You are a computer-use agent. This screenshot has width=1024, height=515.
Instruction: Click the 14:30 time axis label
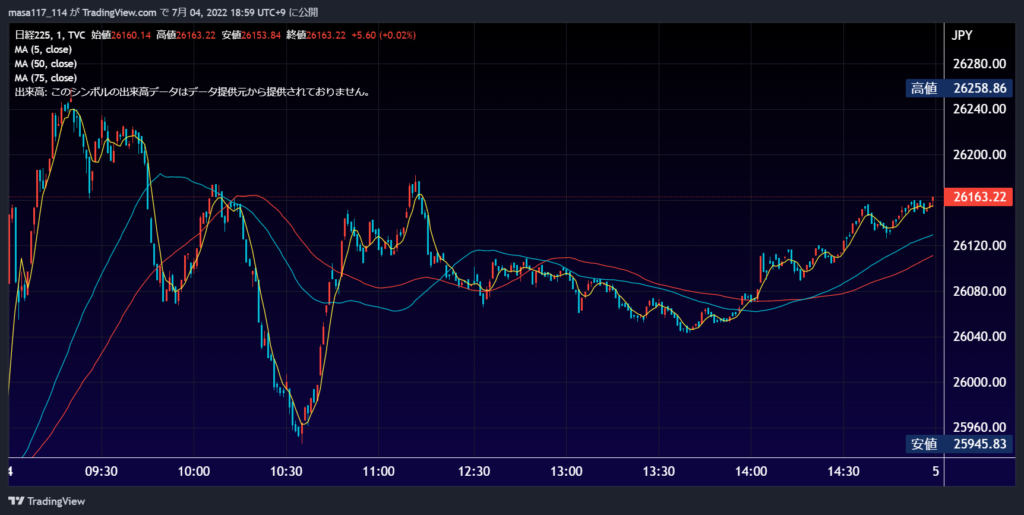point(843,471)
